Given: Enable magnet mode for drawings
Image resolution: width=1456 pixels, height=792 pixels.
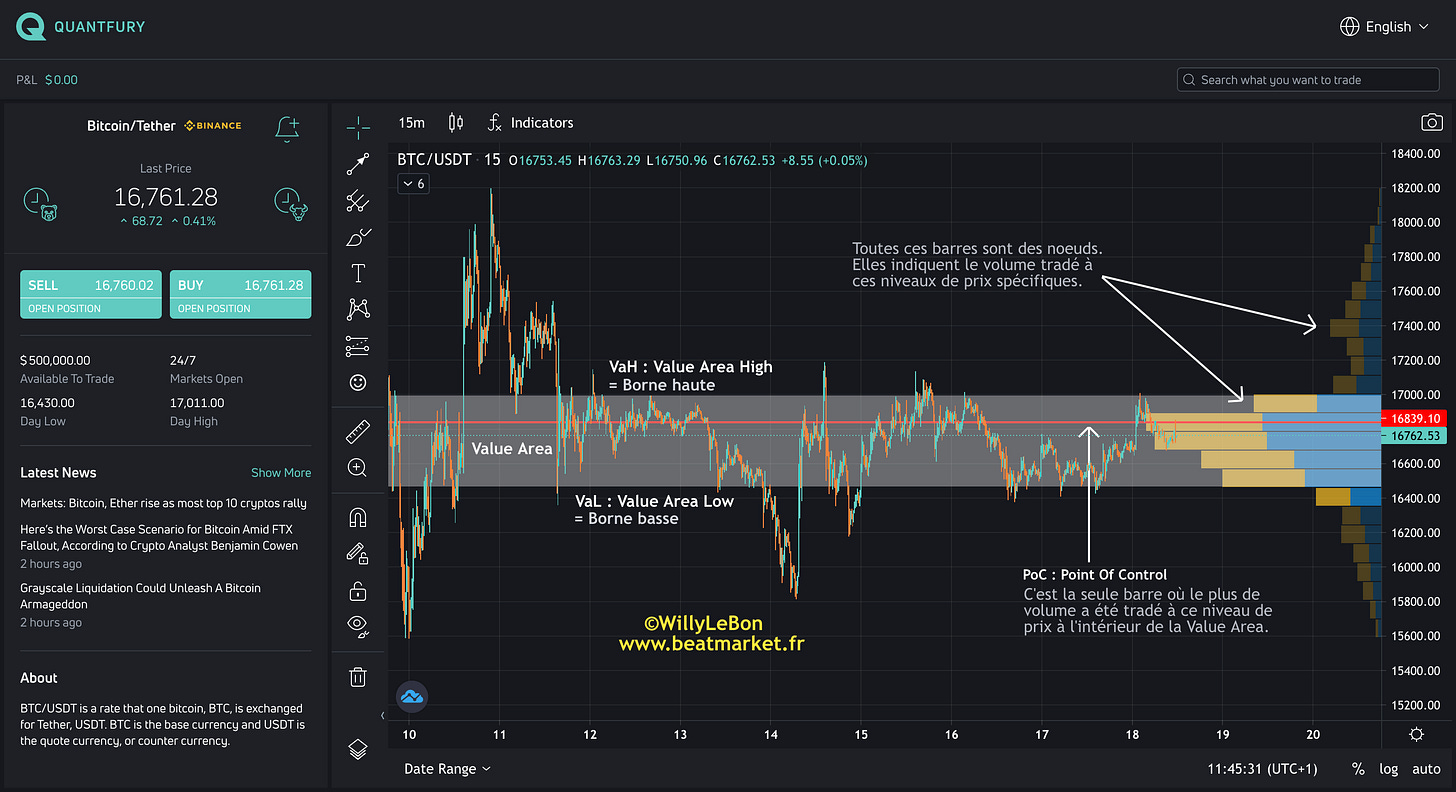Looking at the screenshot, I should 358,517.
